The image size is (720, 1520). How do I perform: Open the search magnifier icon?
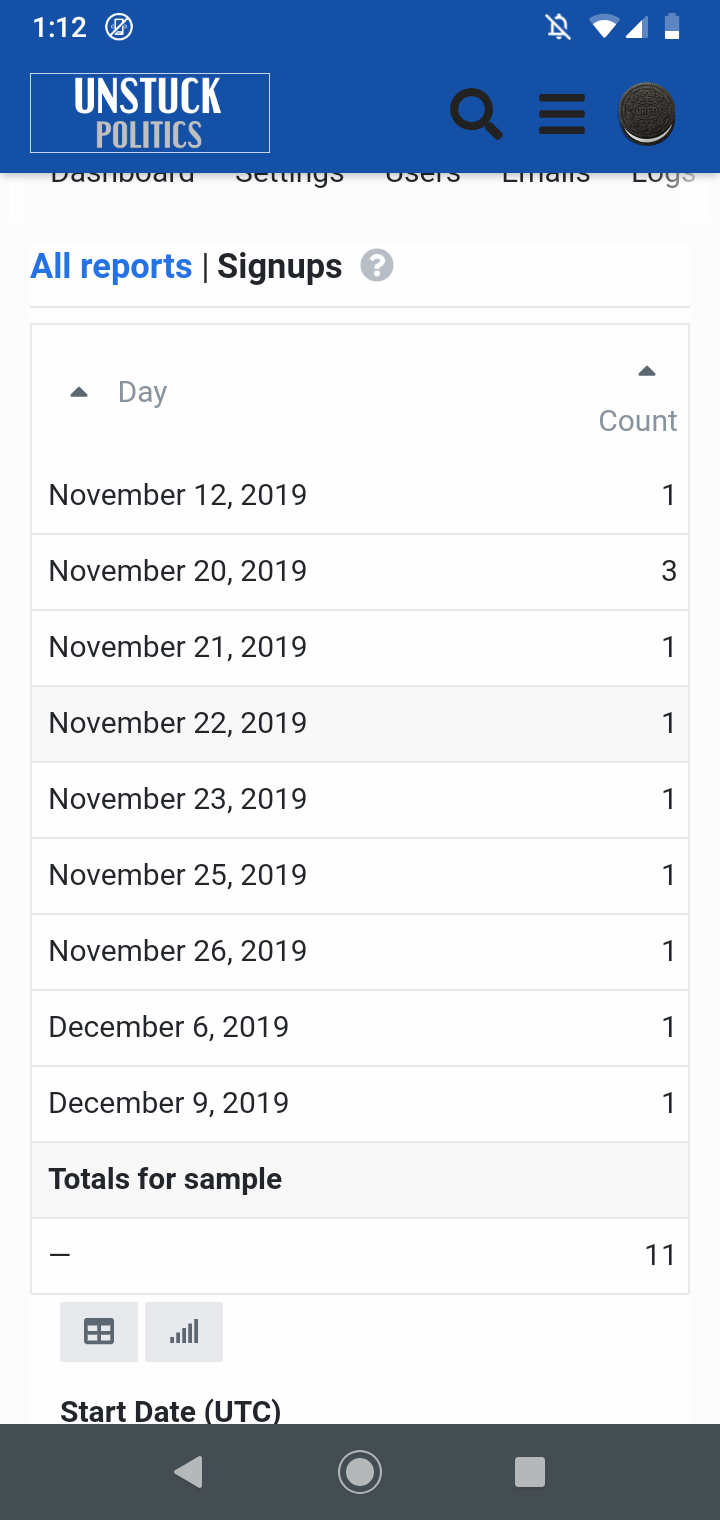[476, 113]
